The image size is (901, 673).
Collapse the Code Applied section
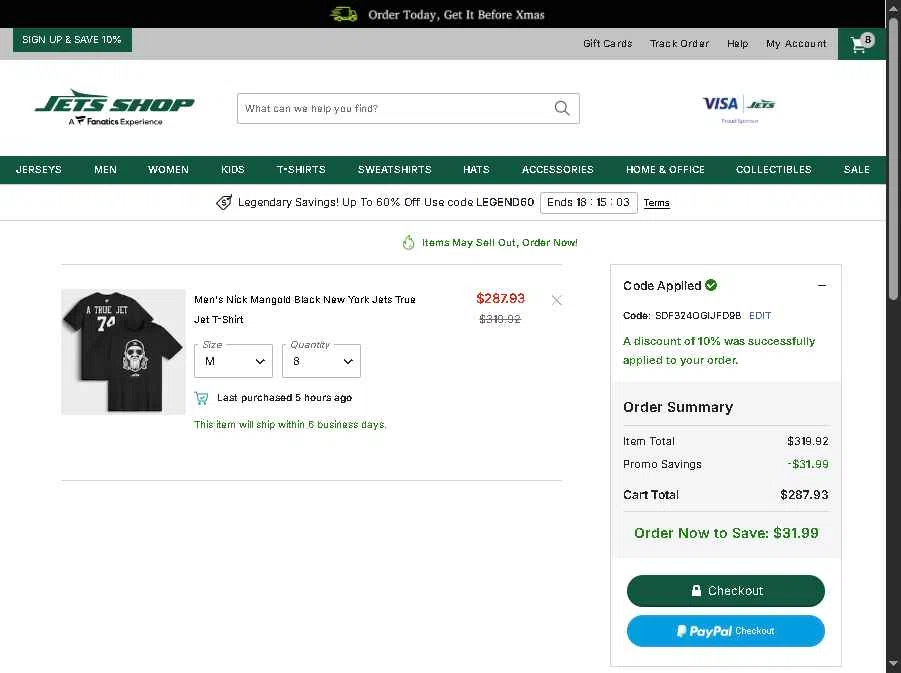(822, 285)
